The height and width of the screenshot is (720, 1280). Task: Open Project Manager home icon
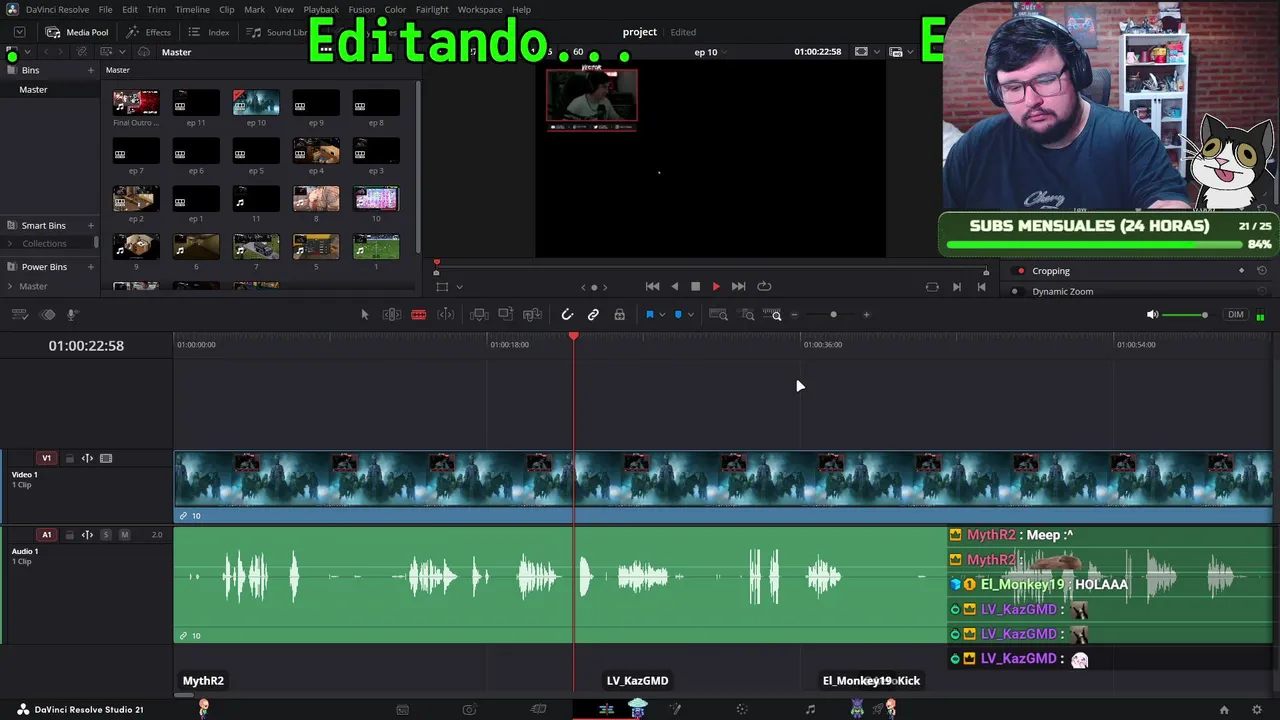tap(1224, 710)
